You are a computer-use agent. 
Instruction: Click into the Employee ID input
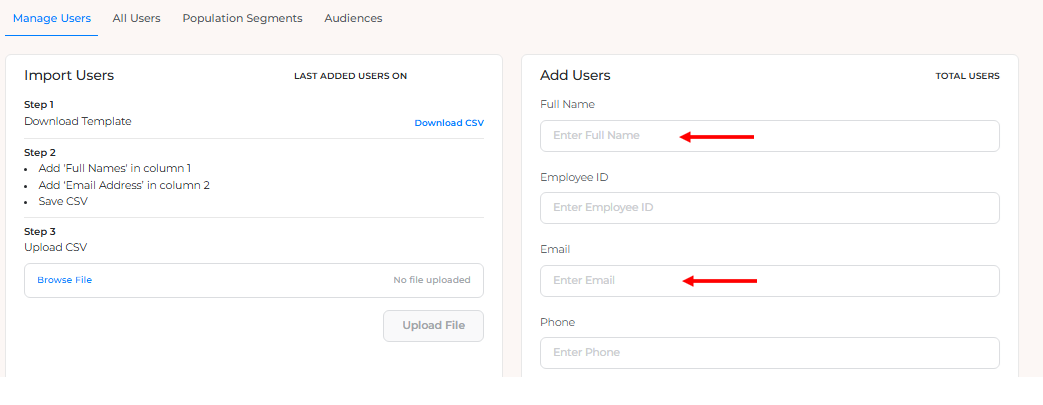click(x=769, y=208)
